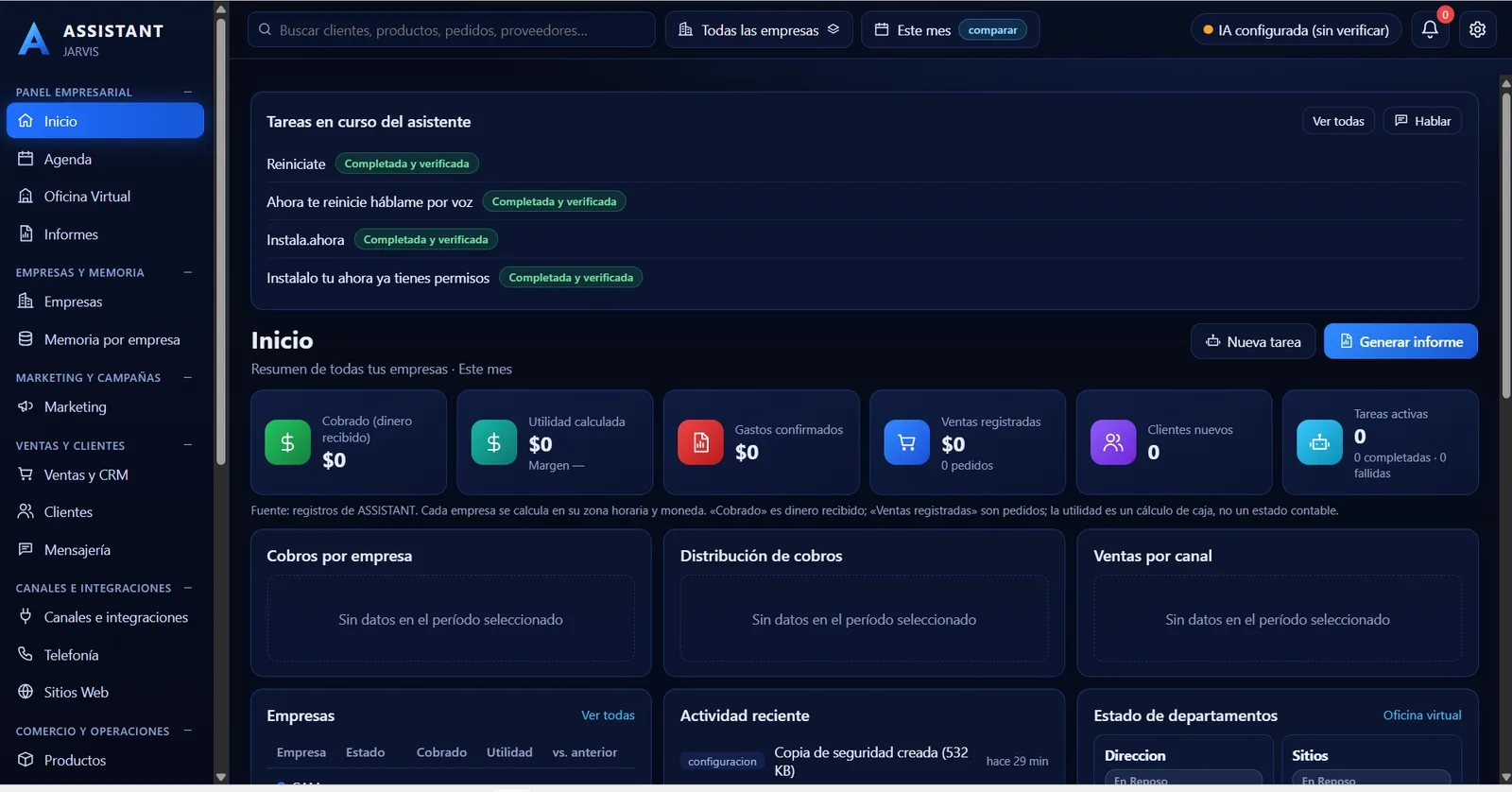
Task: Click the Productos box icon
Action: [26, 760]
